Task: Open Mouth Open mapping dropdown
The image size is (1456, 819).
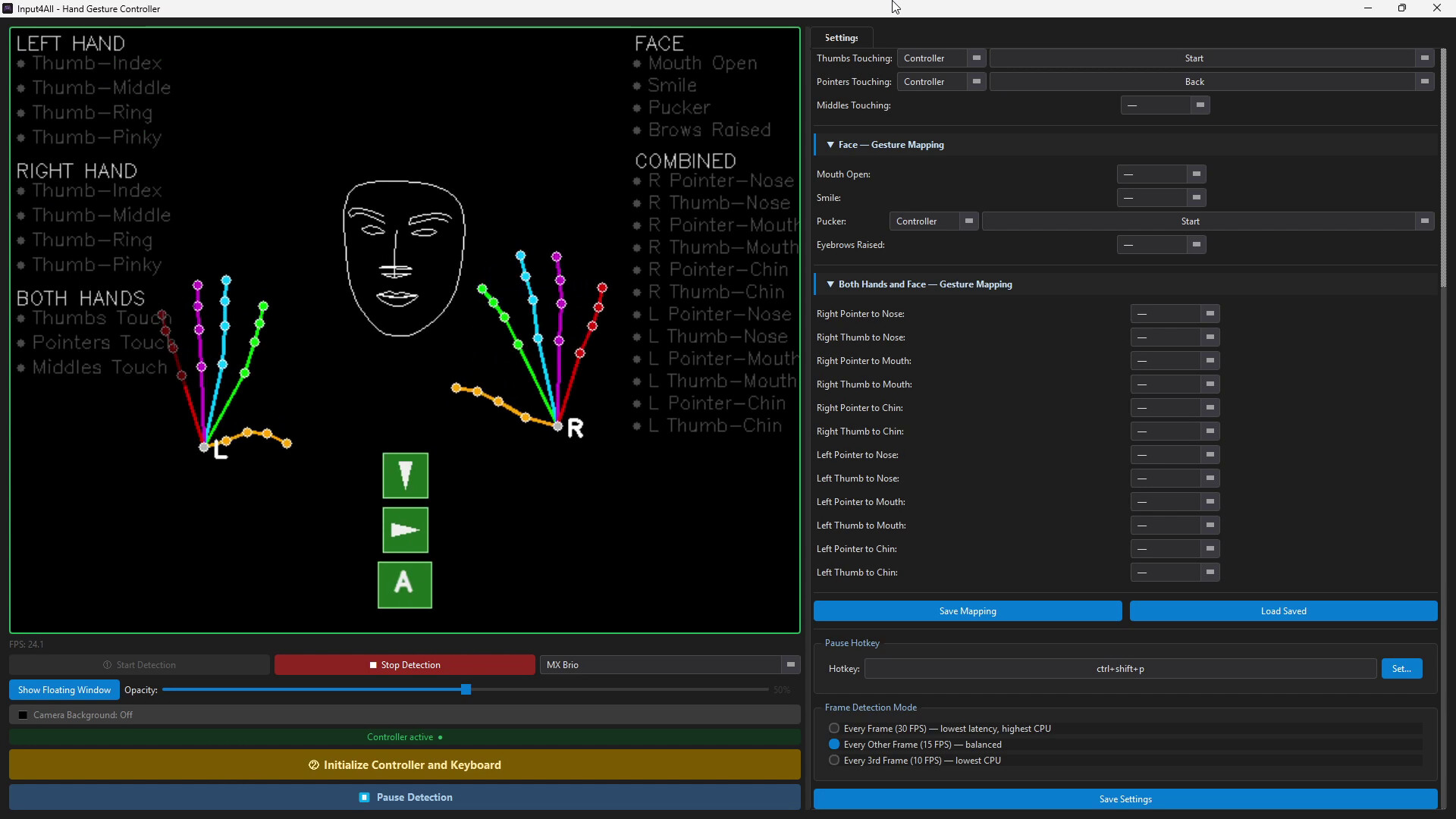Action: coord(1161,174)
